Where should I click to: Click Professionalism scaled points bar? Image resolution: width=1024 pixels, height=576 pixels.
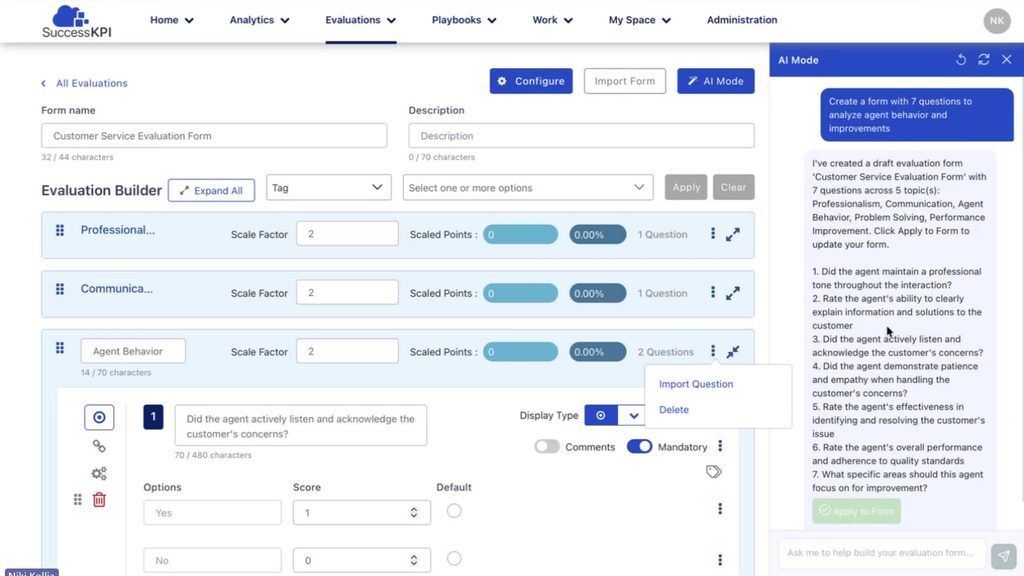click(x=520, y=234)
